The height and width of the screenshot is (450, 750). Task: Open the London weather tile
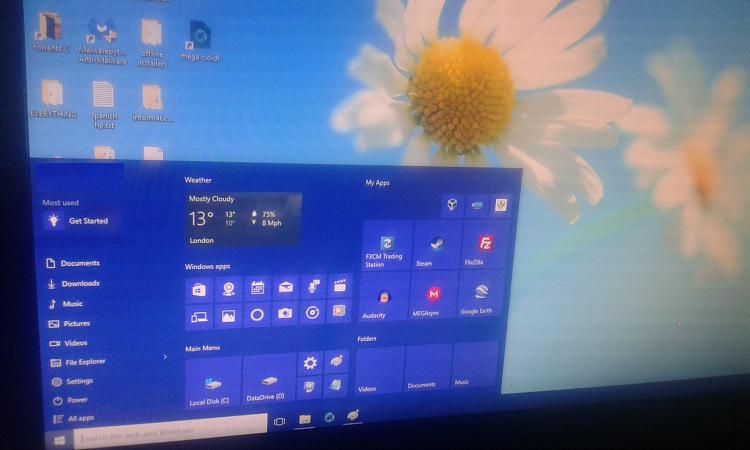tap(243, 219)
